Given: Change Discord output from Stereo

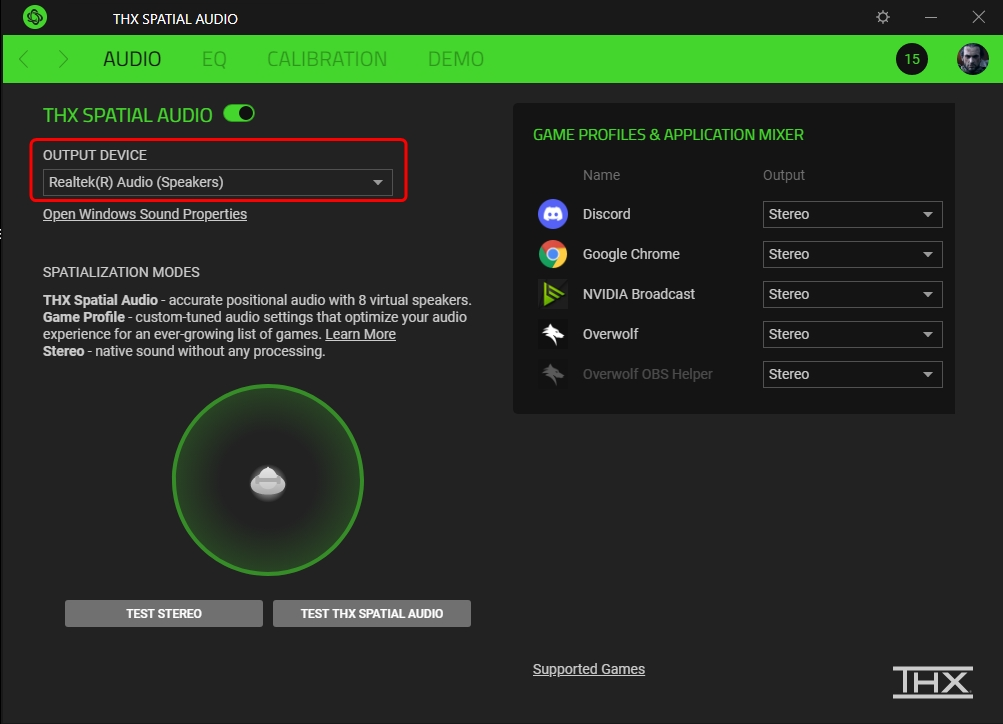Looking at the screenshot, I should point(852,214).
